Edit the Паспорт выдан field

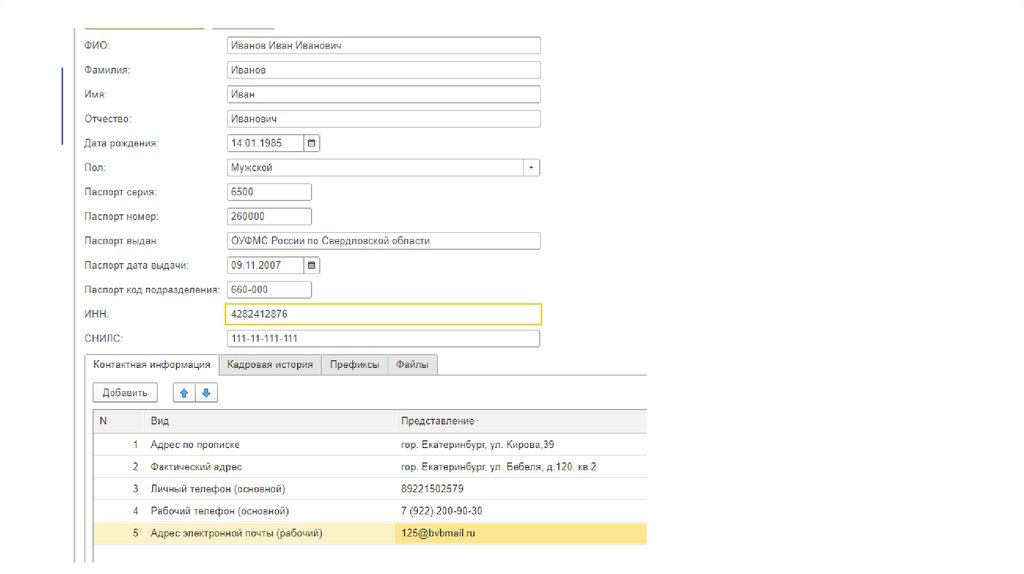(x=384, y=241)
